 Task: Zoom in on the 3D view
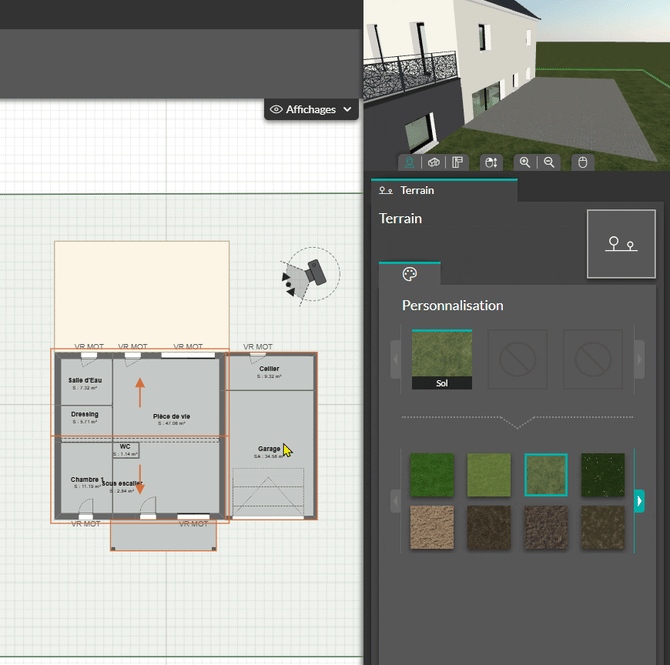(x=525, y=162)
